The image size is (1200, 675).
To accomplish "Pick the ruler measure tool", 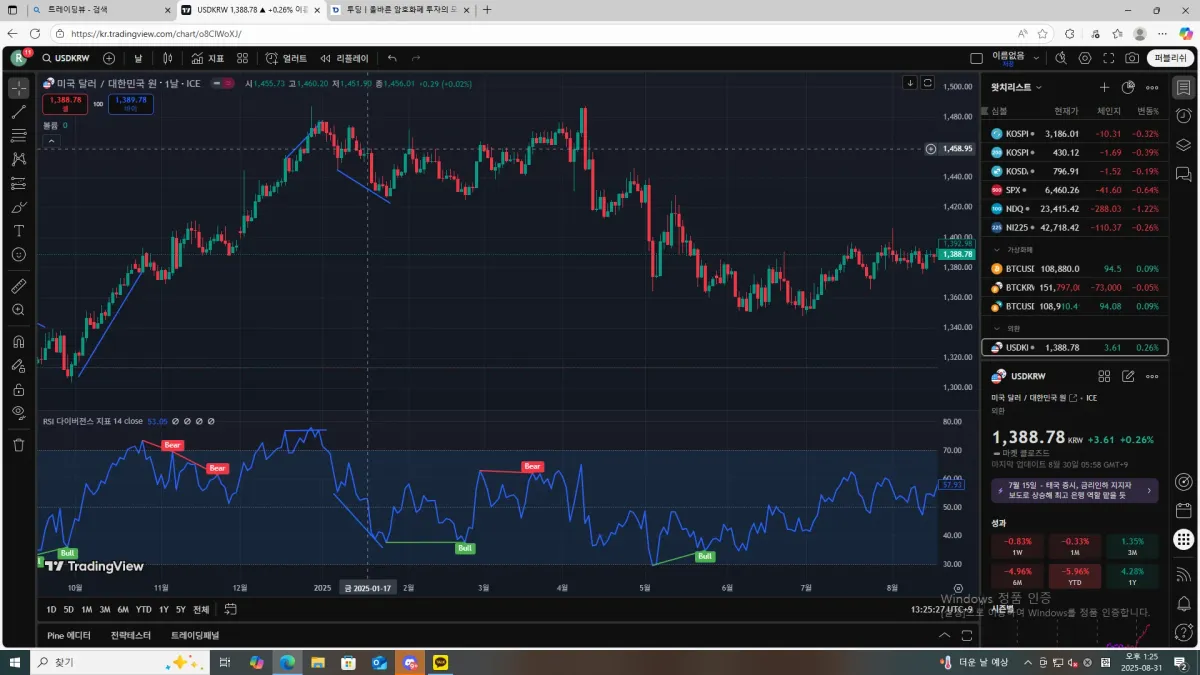I will pos(18,286).
